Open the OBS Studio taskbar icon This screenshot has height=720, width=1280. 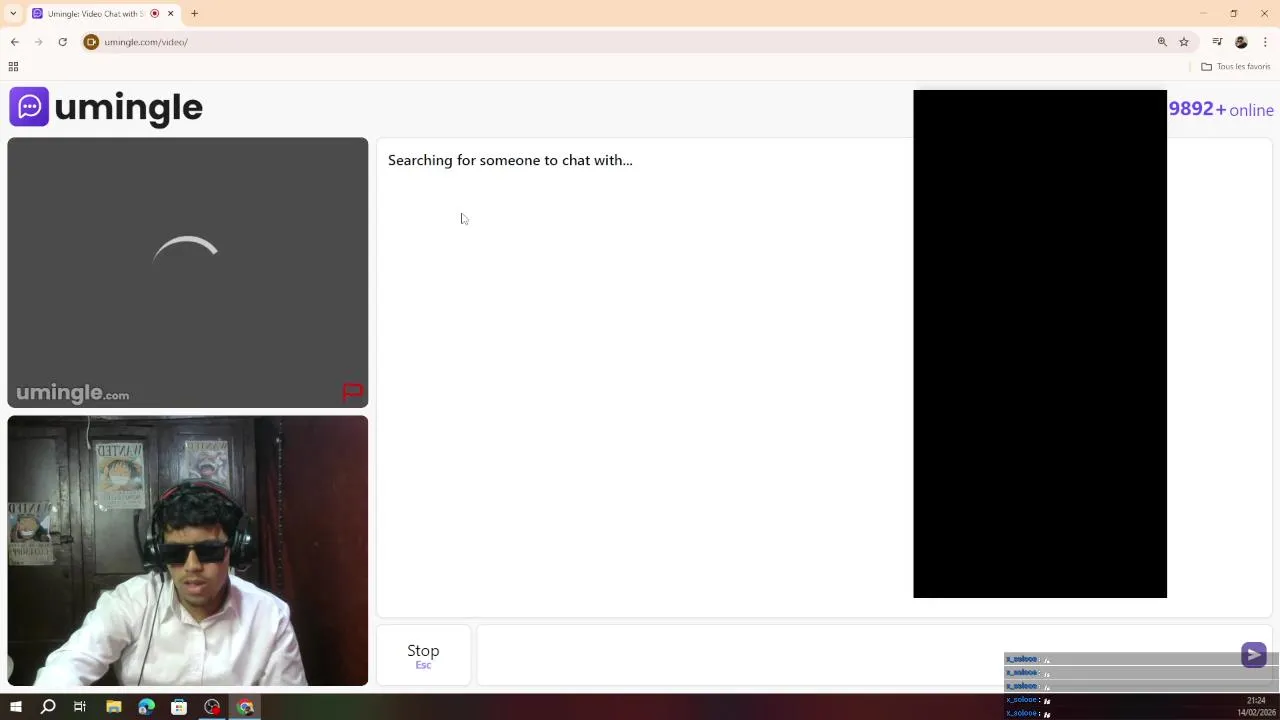point(212,707)
